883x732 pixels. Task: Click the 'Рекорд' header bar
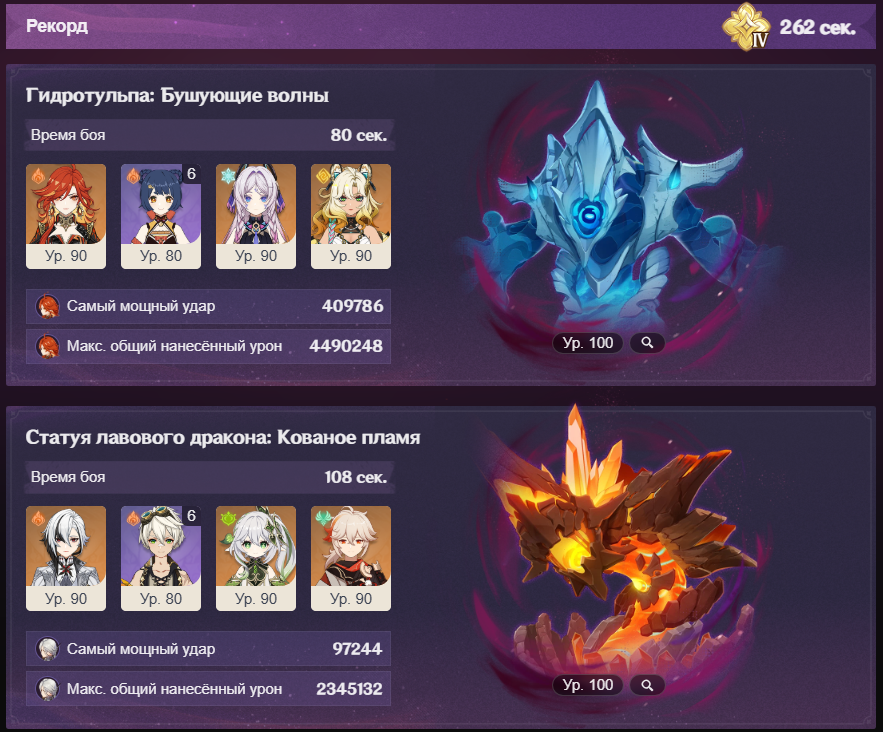point(441,26)
